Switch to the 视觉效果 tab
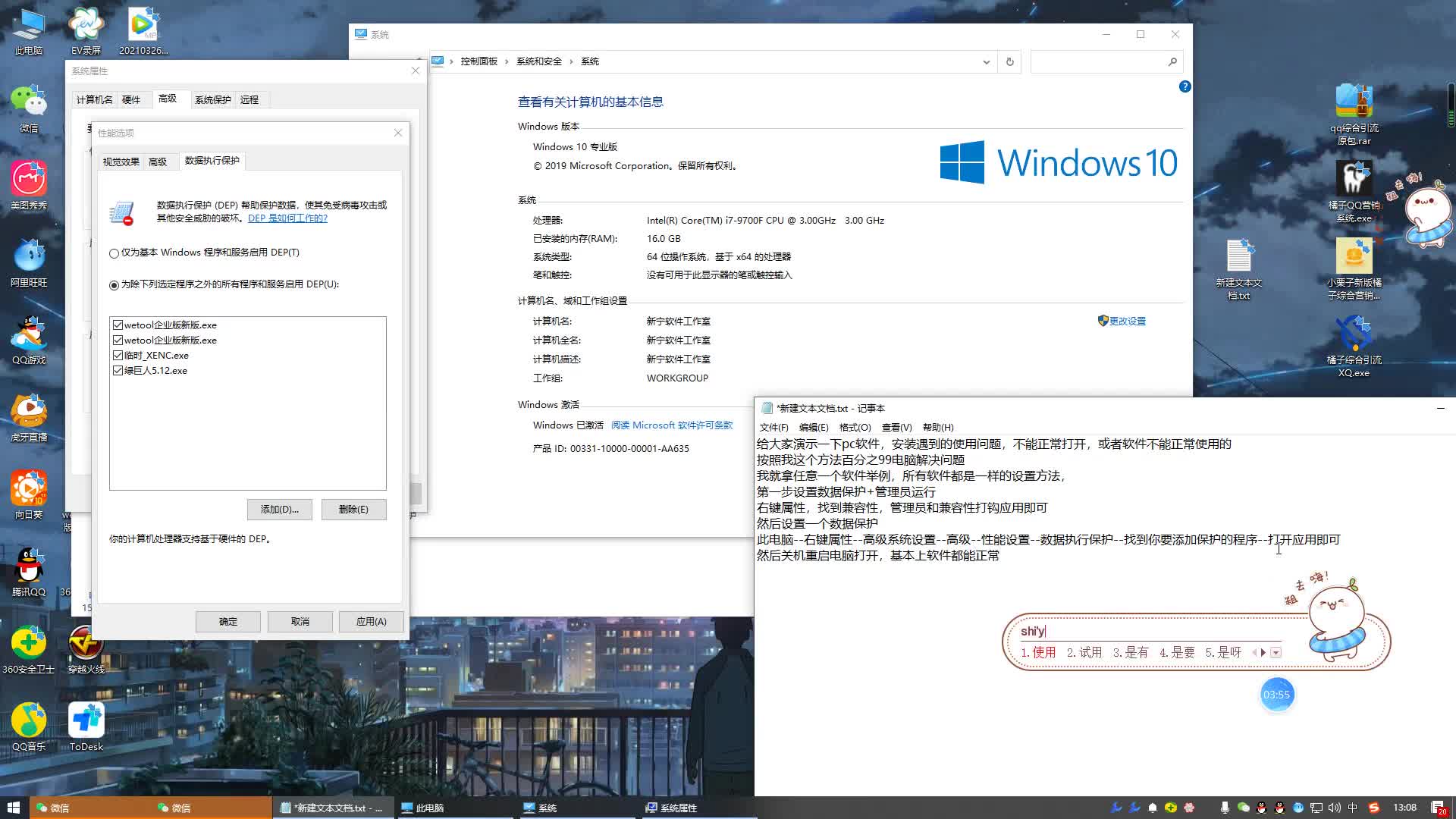Image resolution: width=1456 pixels, height=819 pixels. pyautogui.click(x=121, y=162)
